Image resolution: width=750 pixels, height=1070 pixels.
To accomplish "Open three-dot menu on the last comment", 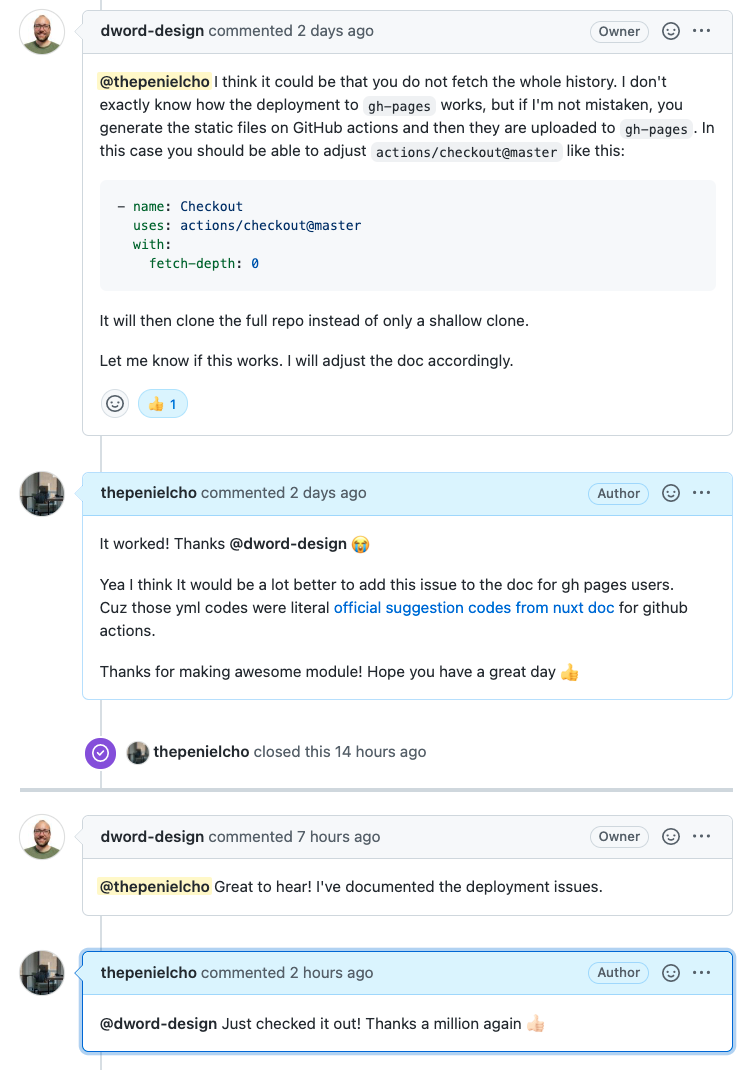I will (x=702, y=973).
